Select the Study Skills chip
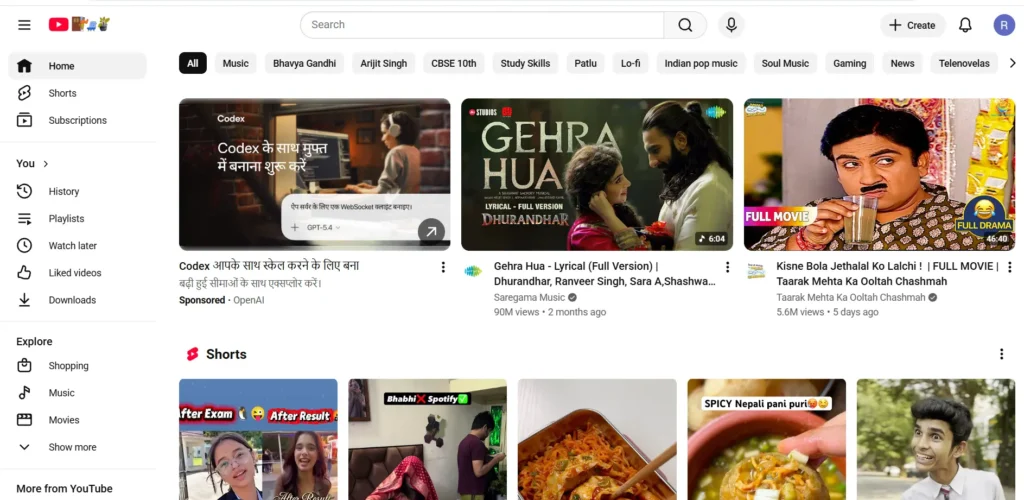Viewport: 1024px width, 500px height. click(526, 63)
